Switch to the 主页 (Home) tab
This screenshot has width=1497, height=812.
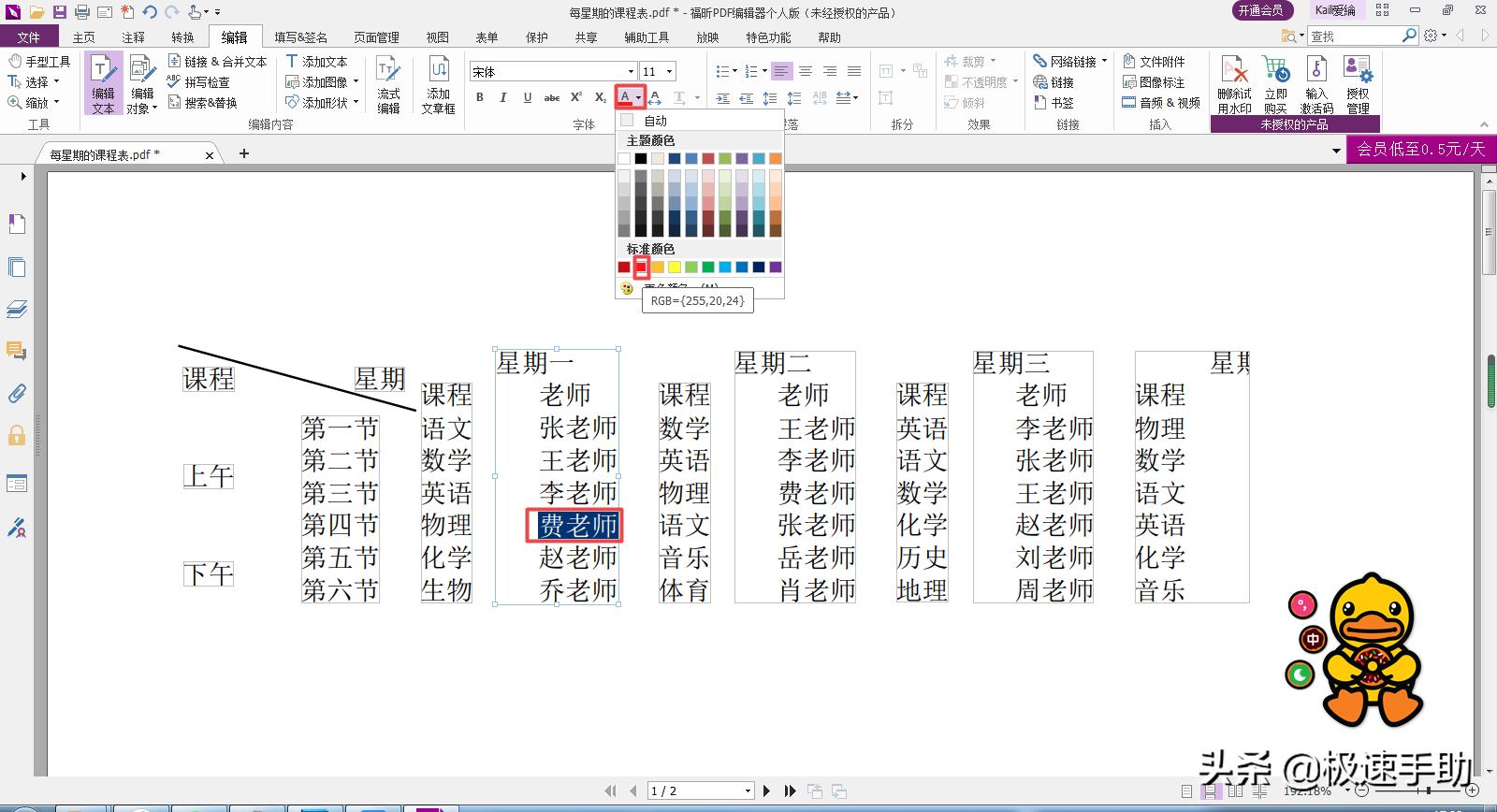(84, 37)
